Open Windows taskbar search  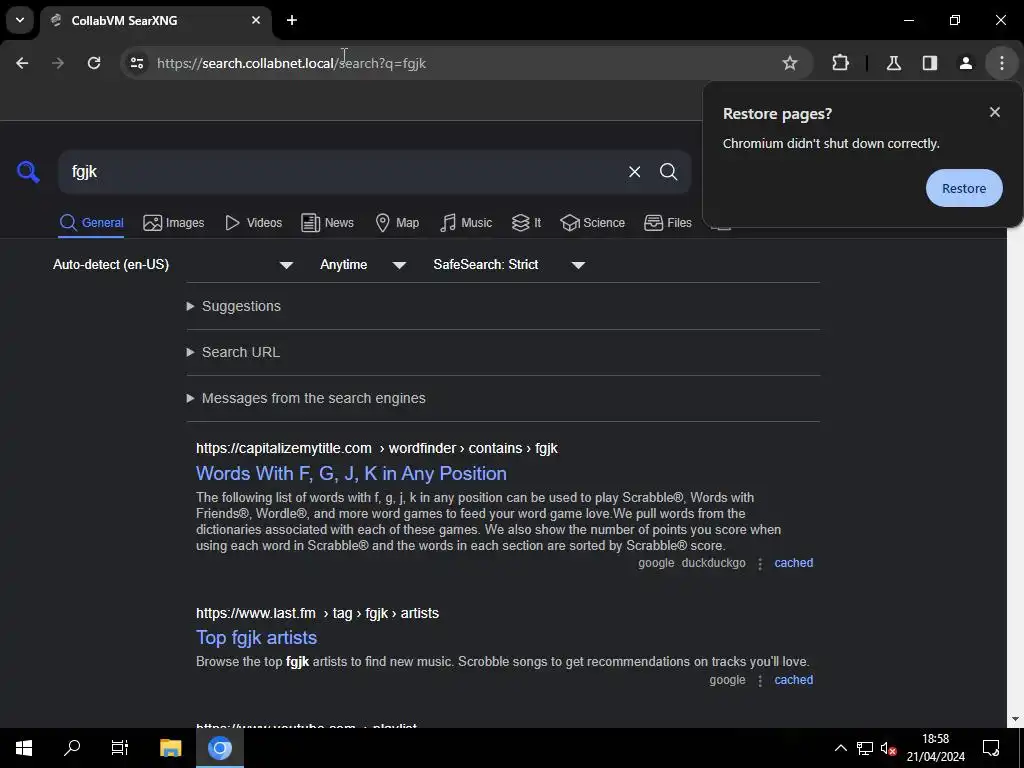(72, 748)
